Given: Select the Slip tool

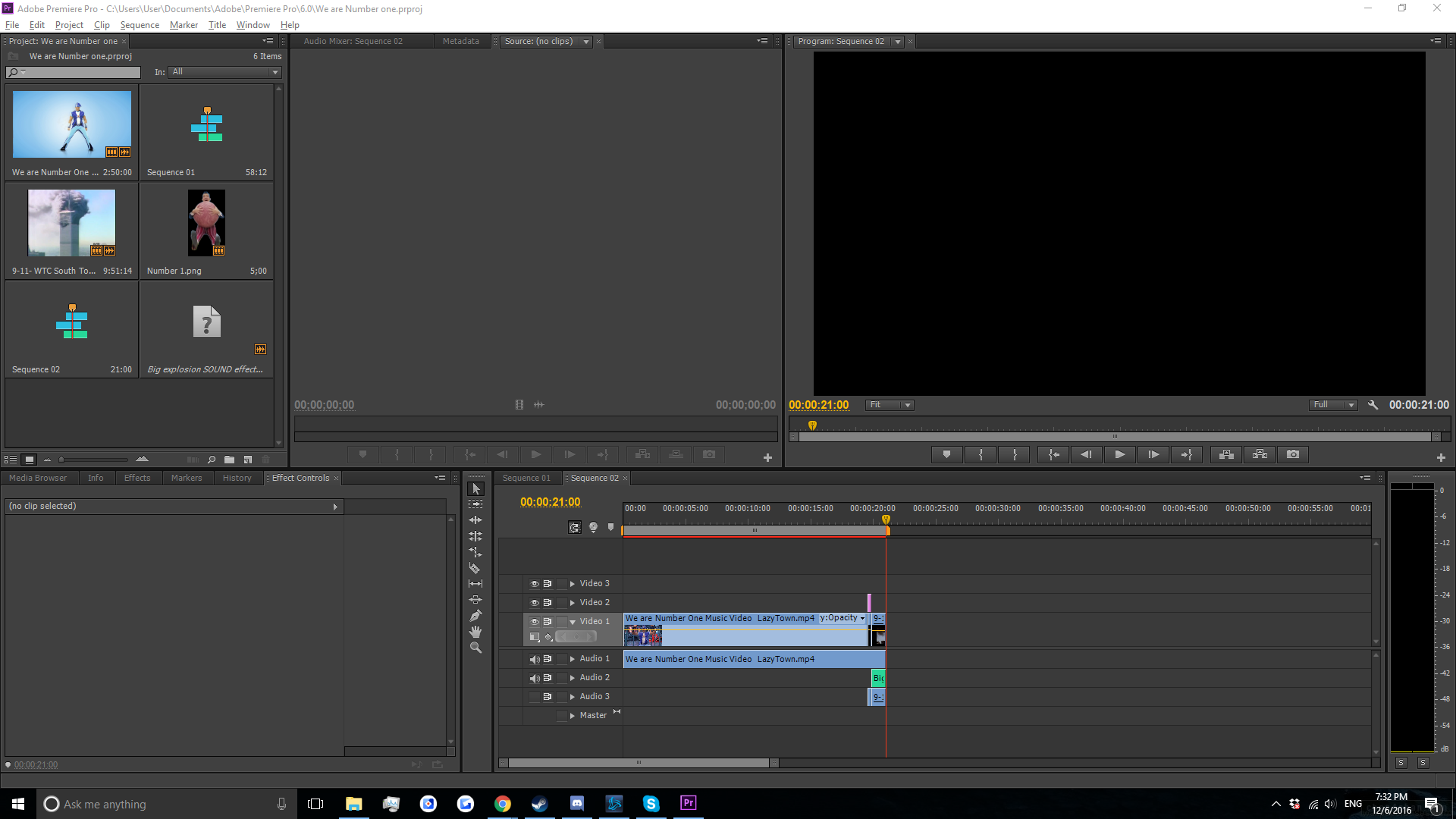Looking at the screenshot, I should point(475,584).
